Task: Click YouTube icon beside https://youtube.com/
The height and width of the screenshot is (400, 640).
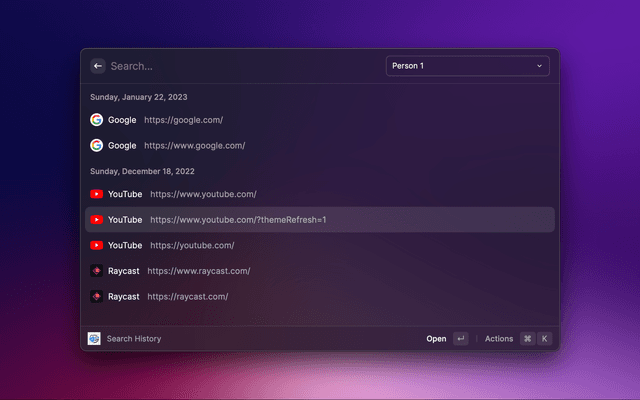Action: [x=97, y=245]
